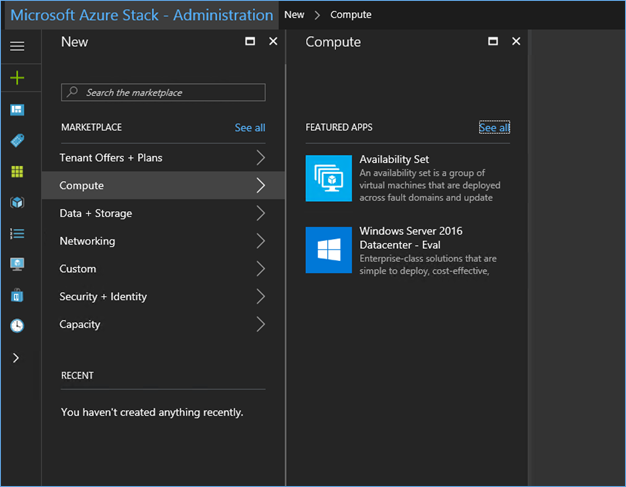Image resolution: width=626 pixels, height=487 pixels.
Task: Select the Capacity category
Action: (x=163, y=324)
